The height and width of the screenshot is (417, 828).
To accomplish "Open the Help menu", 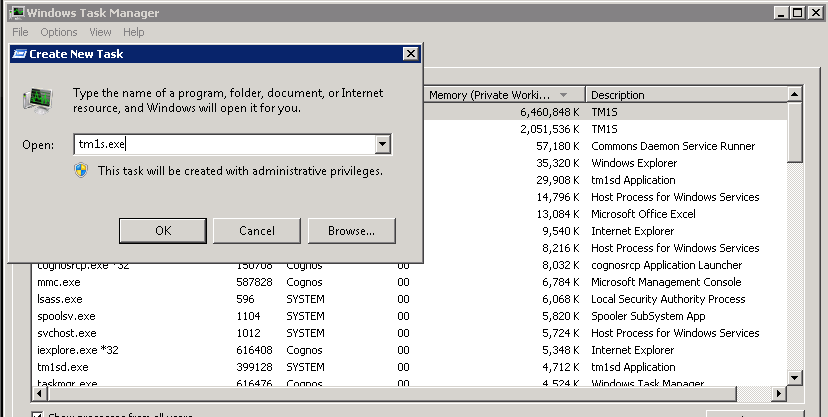I will click(x=134, y=32).
